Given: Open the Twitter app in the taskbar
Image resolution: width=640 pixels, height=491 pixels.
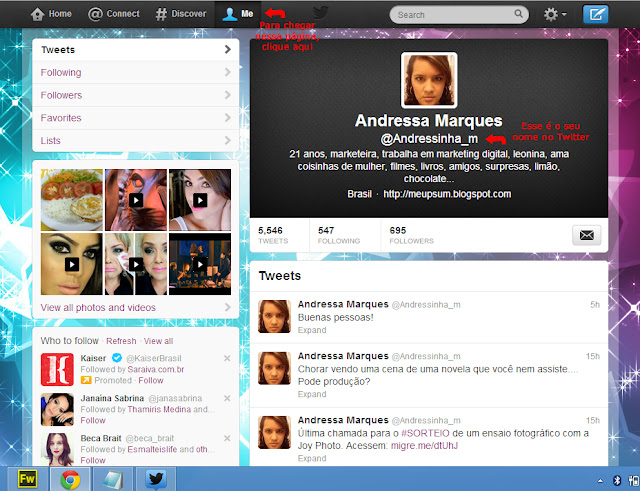Looking at the screenshot, I should click(x=156, y=479).
